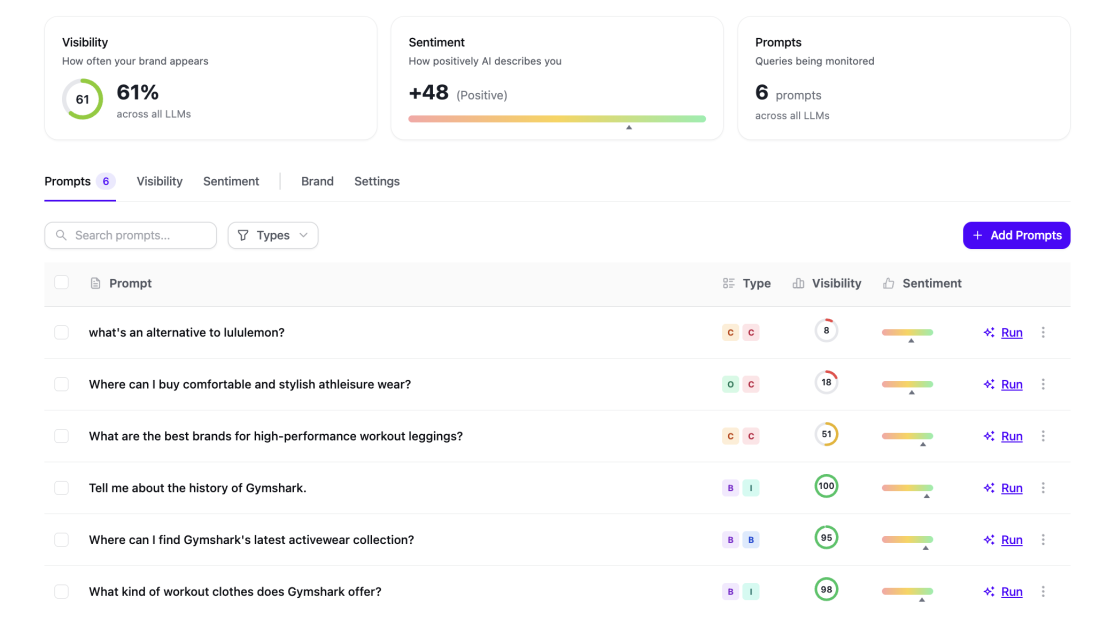Run the Gymshark workout clothes prompt
1100x637 pixels.
[x=1011, y=591]
